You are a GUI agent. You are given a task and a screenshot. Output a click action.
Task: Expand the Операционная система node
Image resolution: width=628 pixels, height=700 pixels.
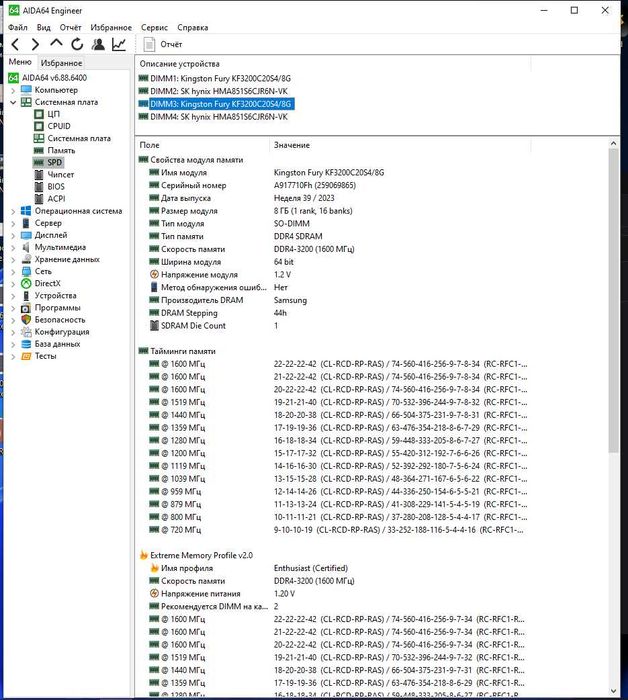13,211
